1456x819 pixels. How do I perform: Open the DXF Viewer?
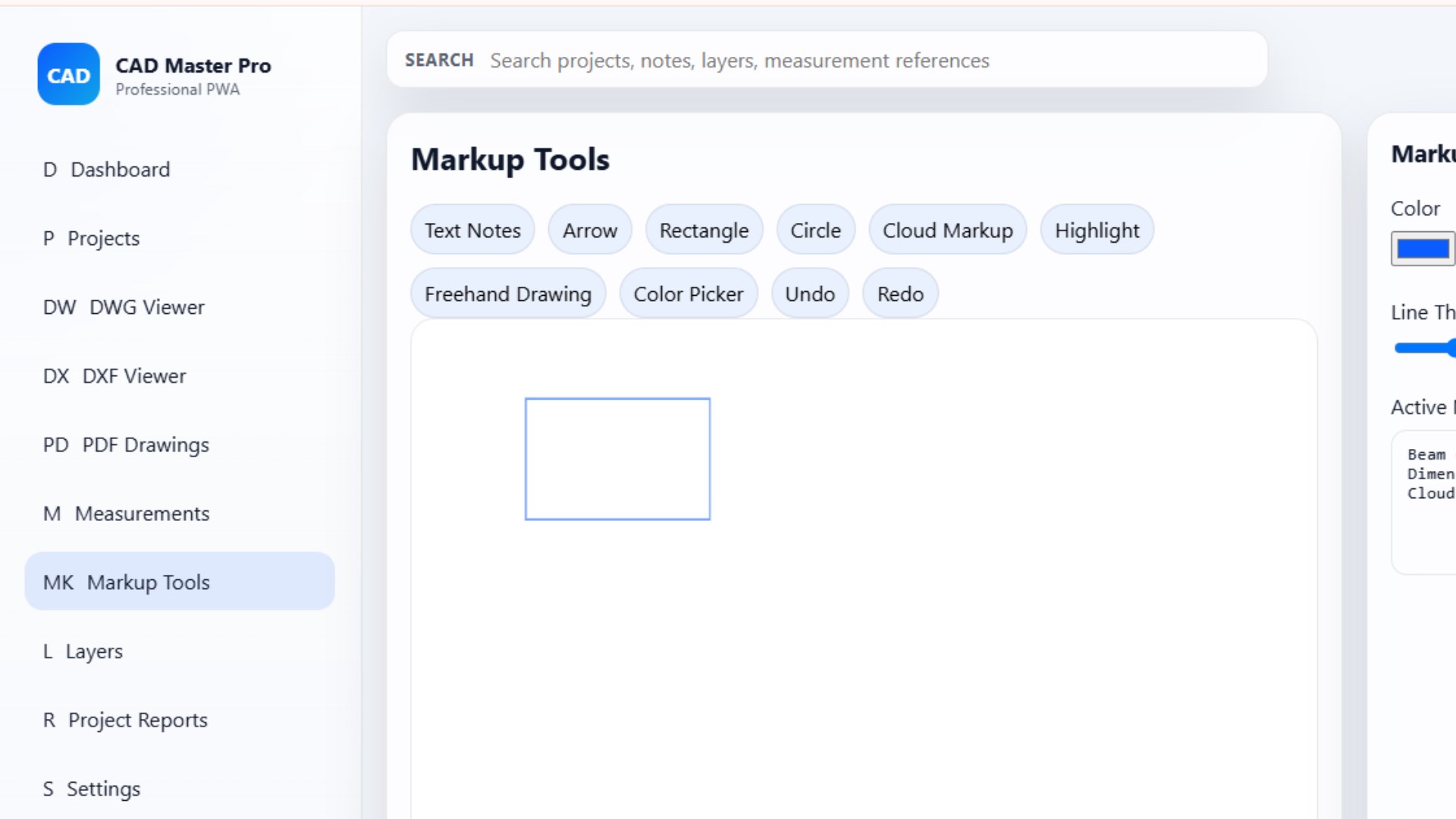tap(180, 376)
